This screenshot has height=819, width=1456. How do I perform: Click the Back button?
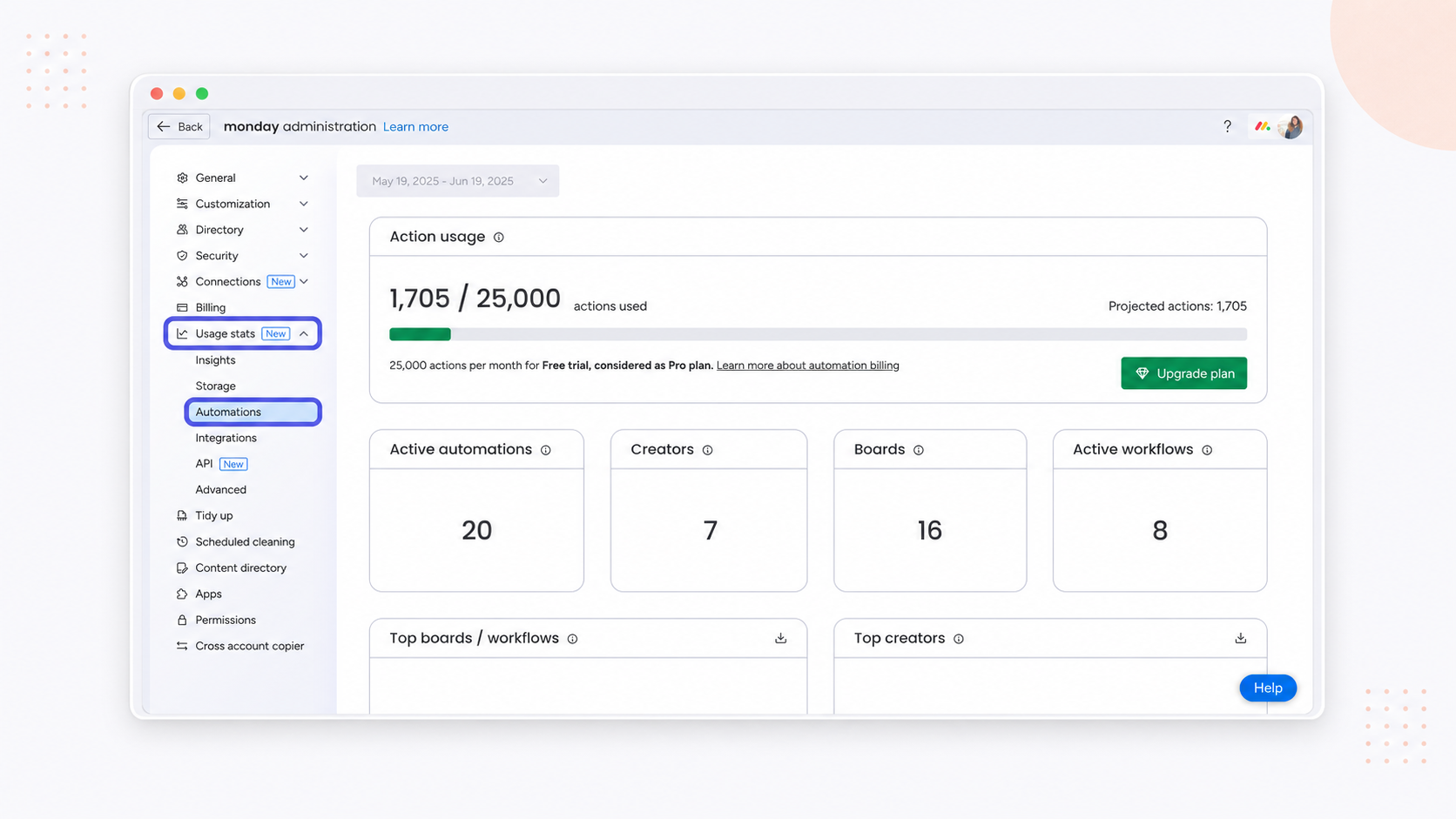[x=179, y=127]
